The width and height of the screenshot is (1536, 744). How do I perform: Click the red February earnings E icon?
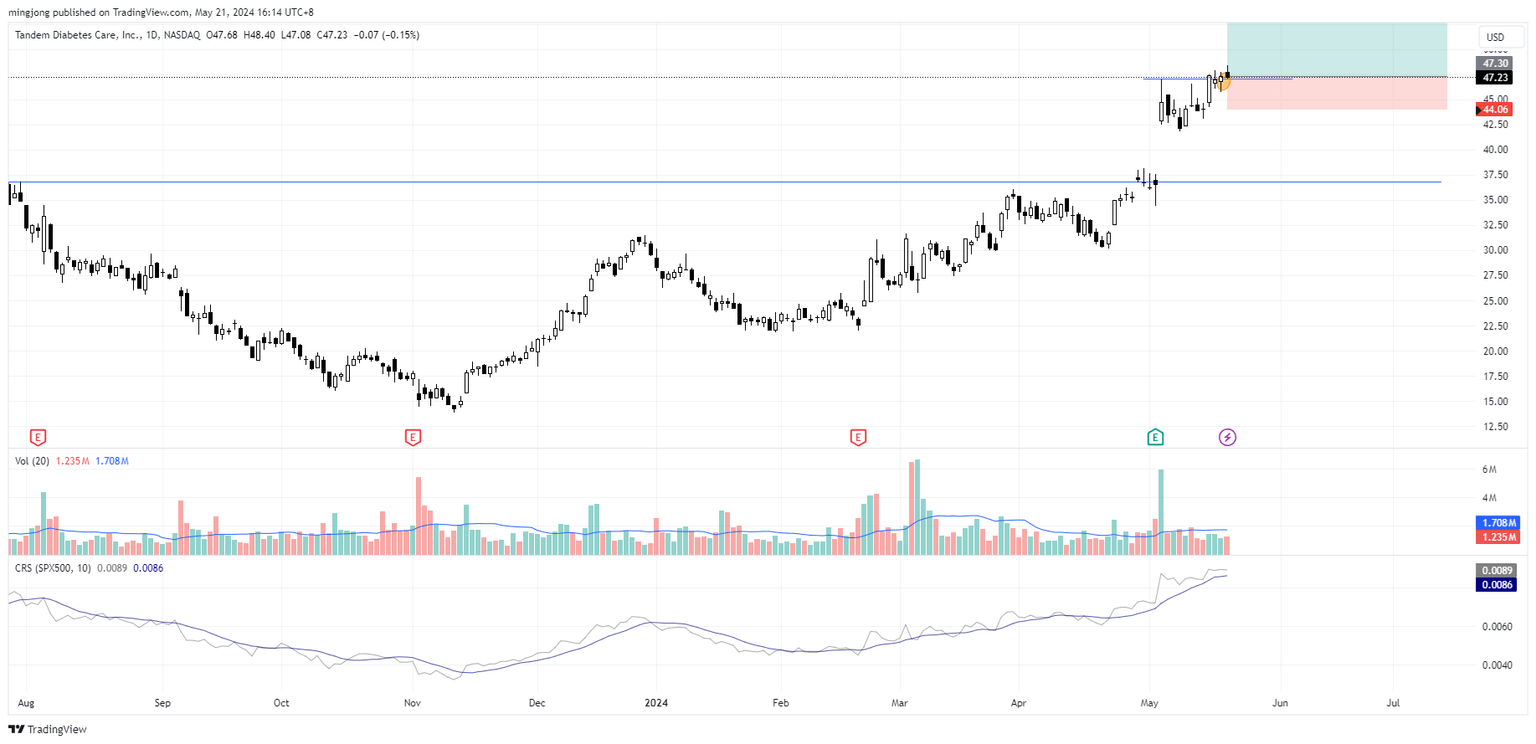pyautogui.click(x=857, y=437)
